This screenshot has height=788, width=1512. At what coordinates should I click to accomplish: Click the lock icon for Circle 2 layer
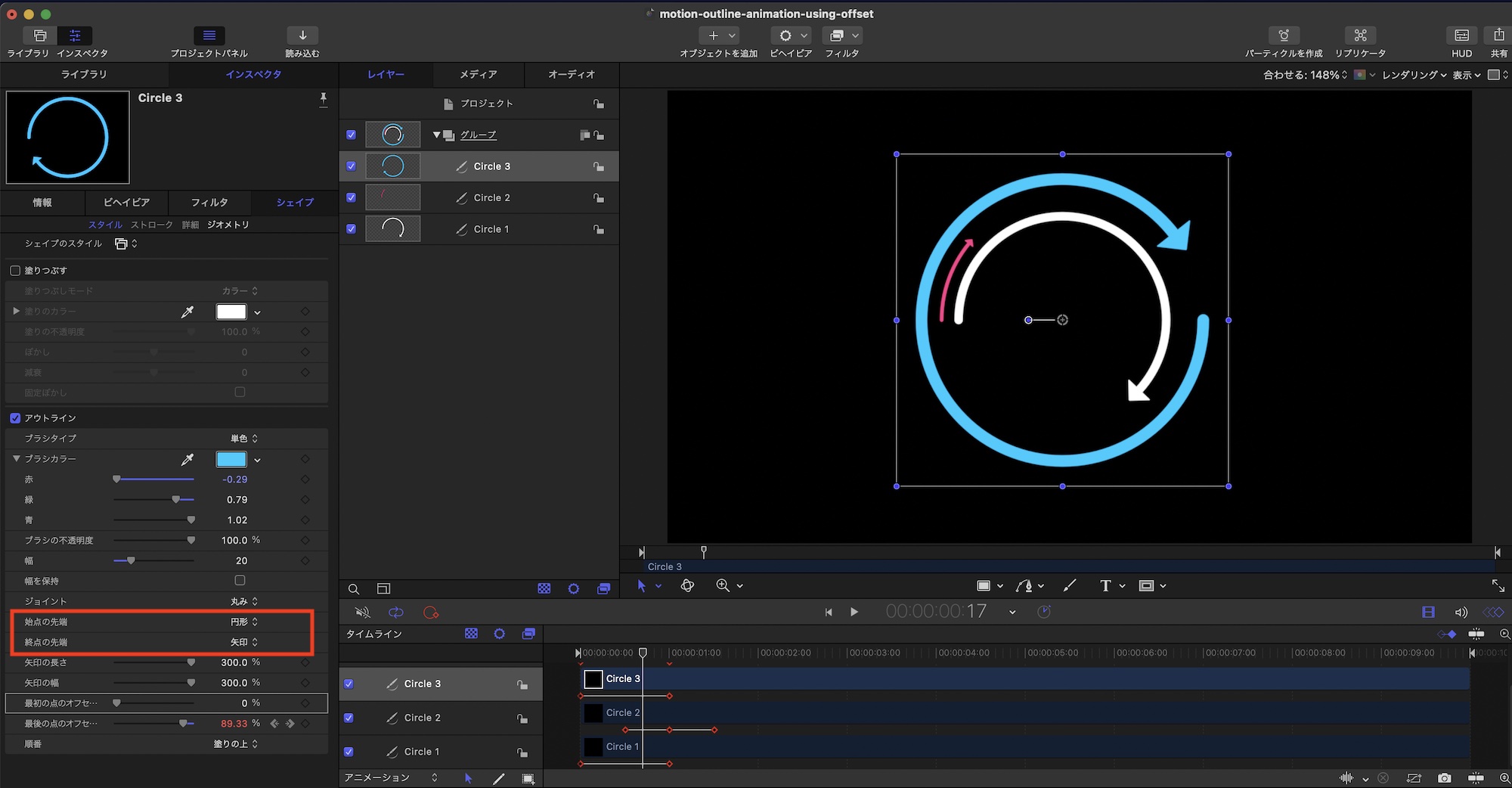(x=599, y=198)
